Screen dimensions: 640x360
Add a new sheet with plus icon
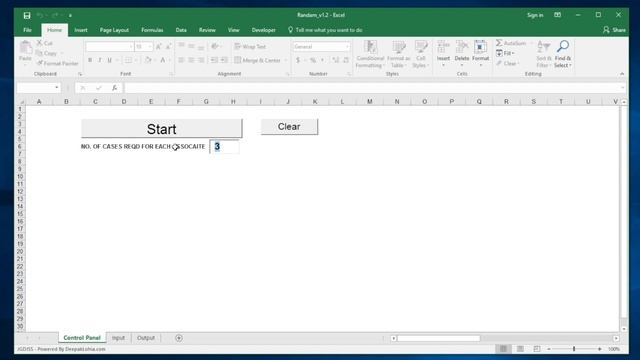(179, 338)
